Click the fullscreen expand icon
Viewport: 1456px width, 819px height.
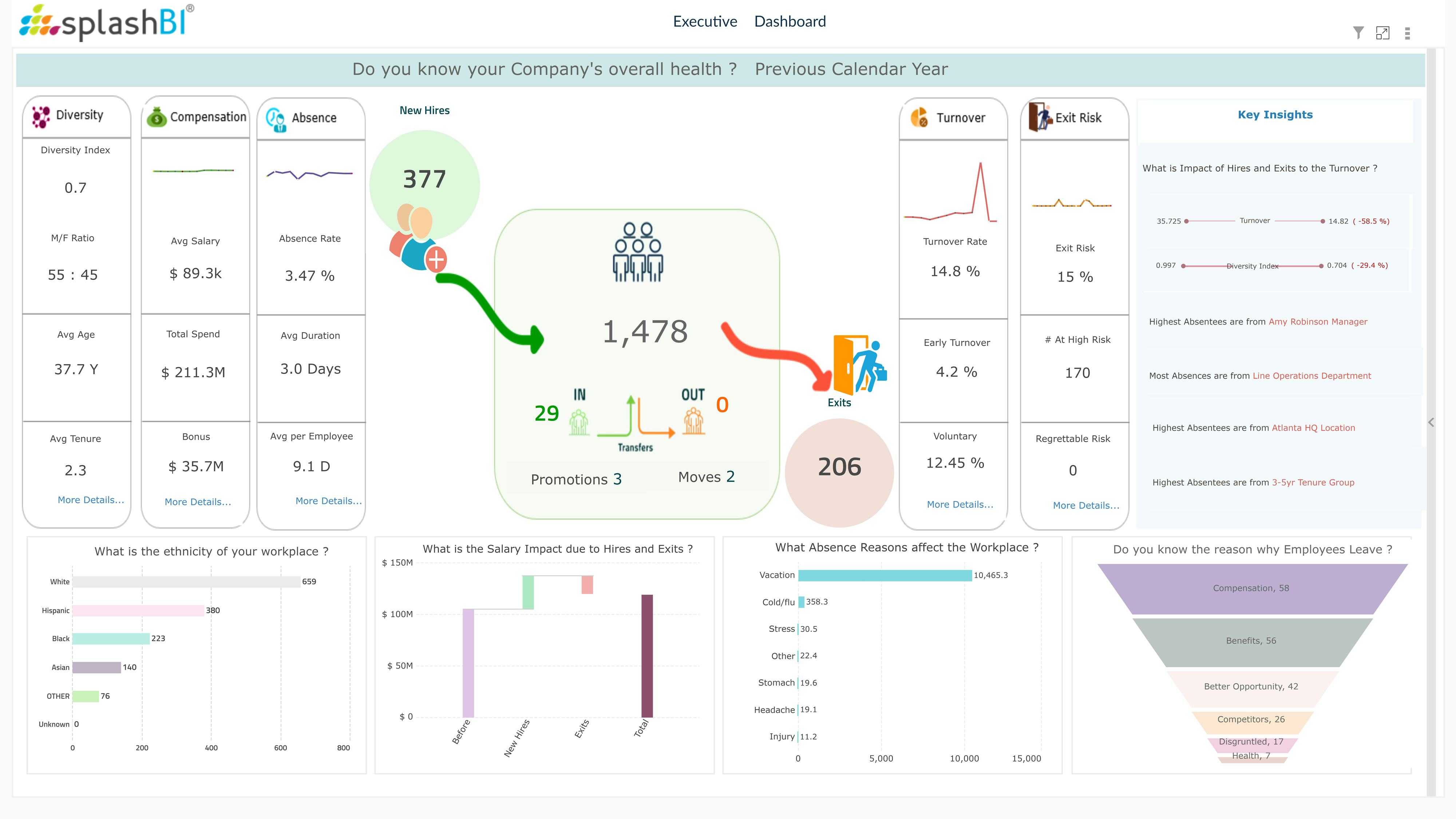pos(1383,33)
